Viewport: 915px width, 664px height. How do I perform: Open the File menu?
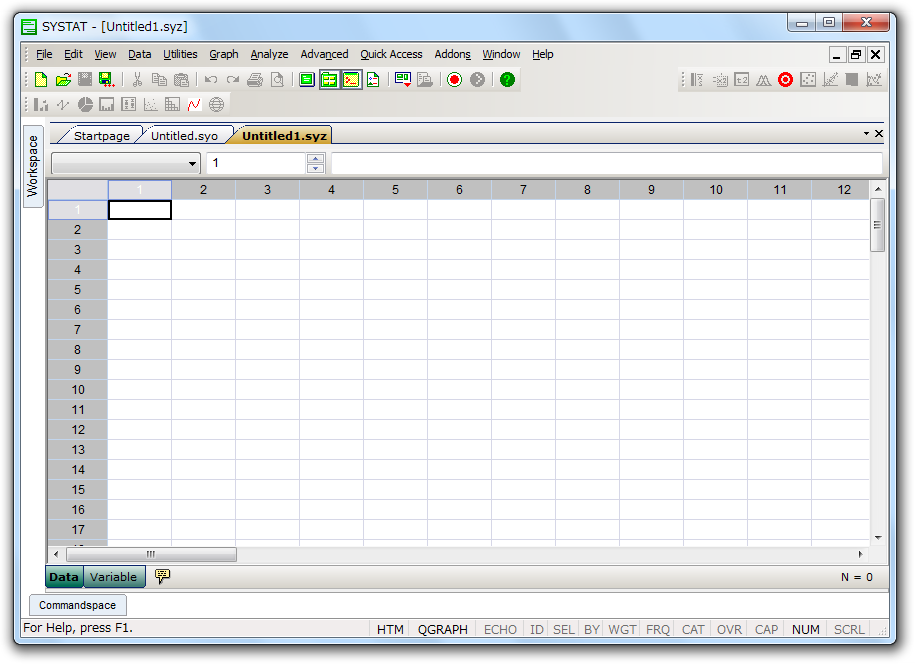point(44,54)
